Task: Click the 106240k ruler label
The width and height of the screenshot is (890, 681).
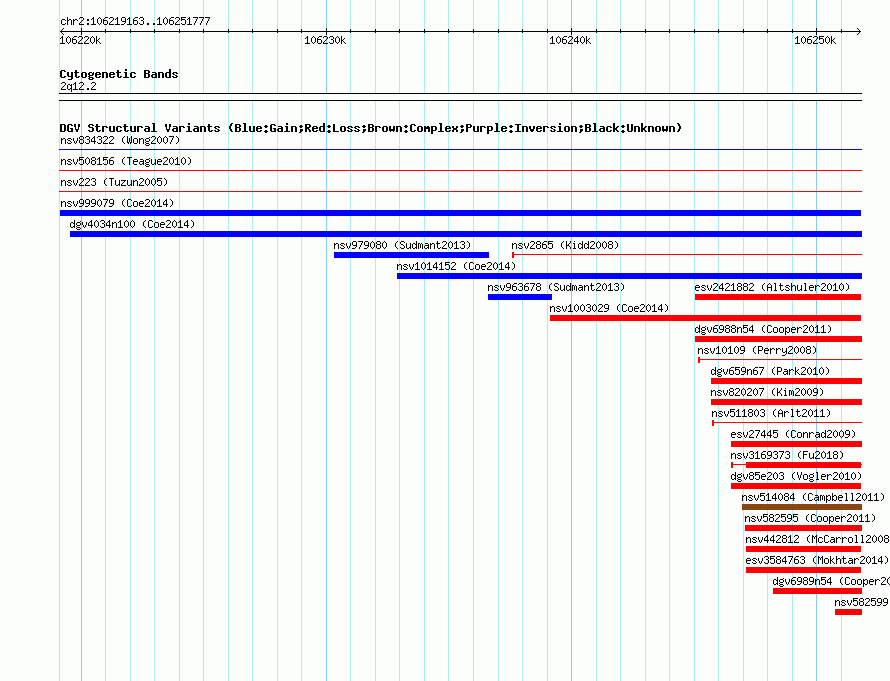Action: [x=570, y=40]
